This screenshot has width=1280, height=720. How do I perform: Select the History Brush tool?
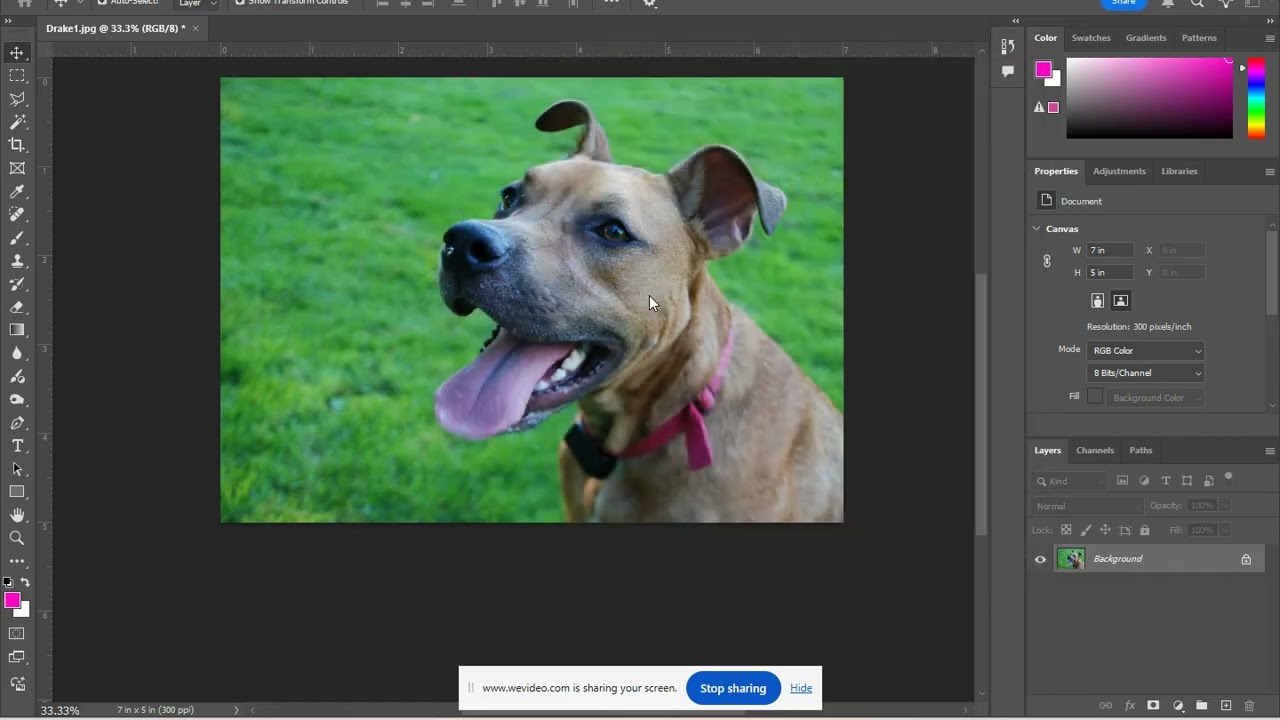17,284
